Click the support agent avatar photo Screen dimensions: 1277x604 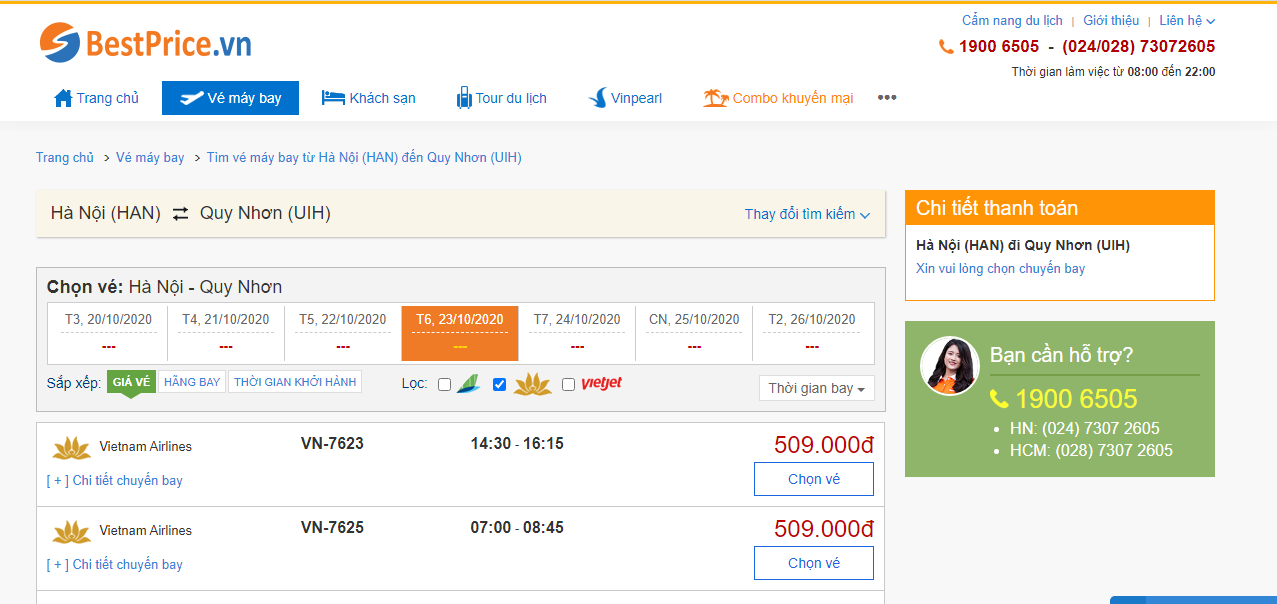950,365
